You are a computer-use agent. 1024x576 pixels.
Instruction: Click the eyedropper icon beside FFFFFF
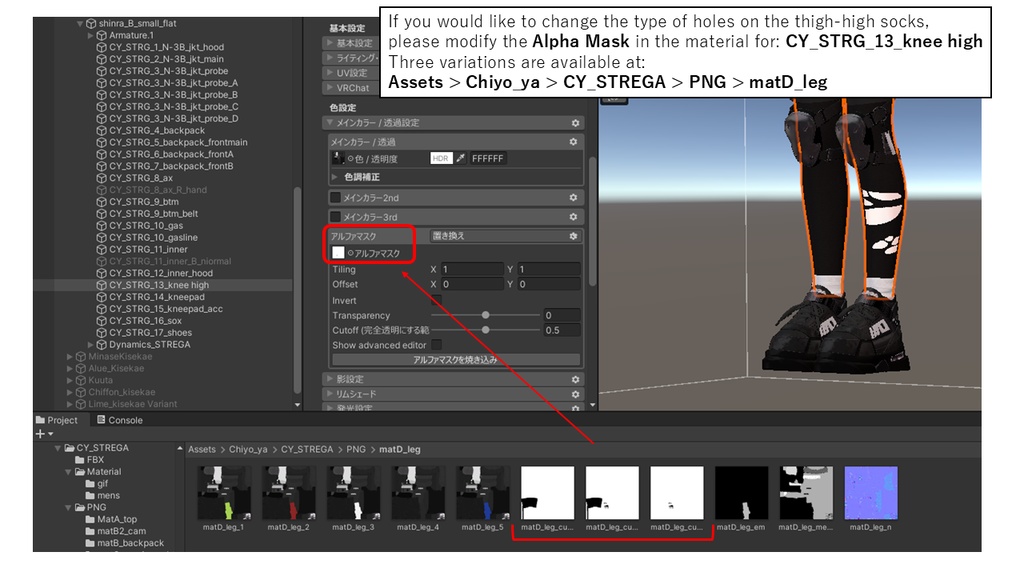(x=460, y=158)
